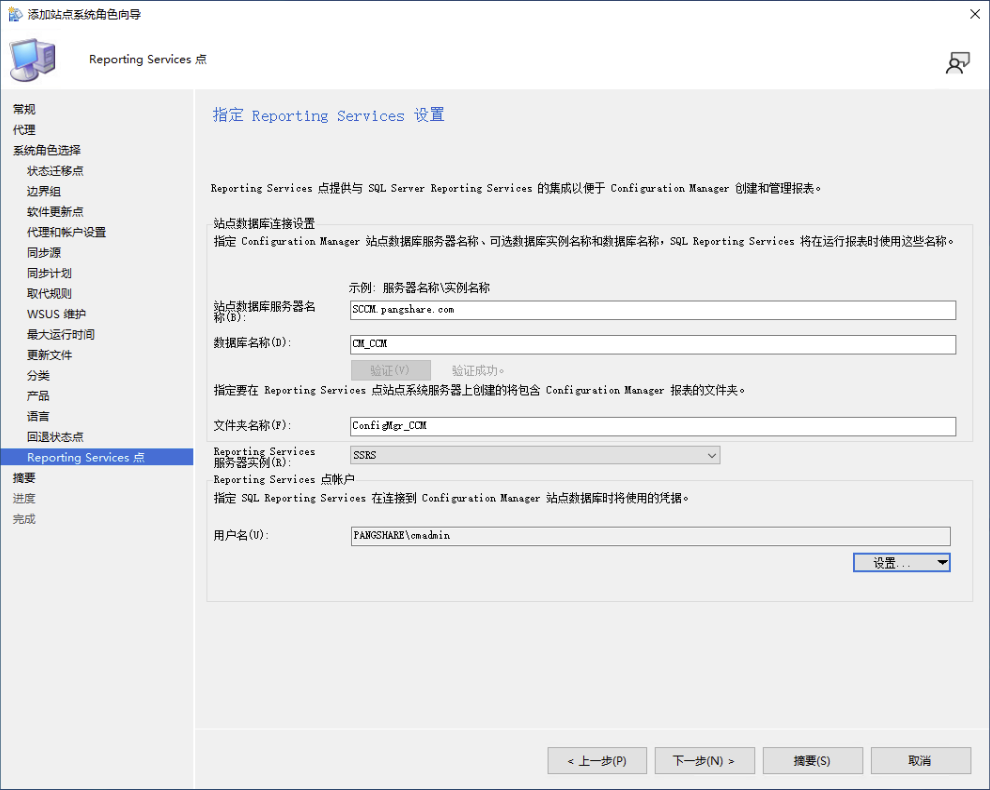The image size is (990, 790).
Task: Open the 边界组 step
Action: [44, 191]
